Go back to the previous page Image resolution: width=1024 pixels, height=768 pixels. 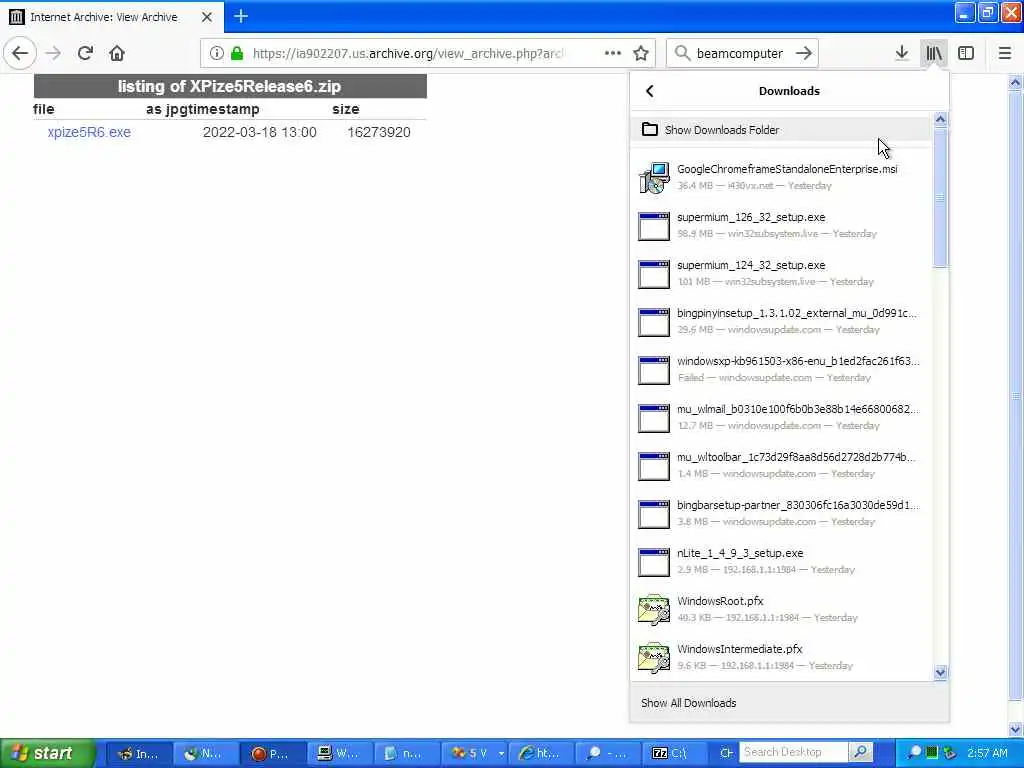20,53
